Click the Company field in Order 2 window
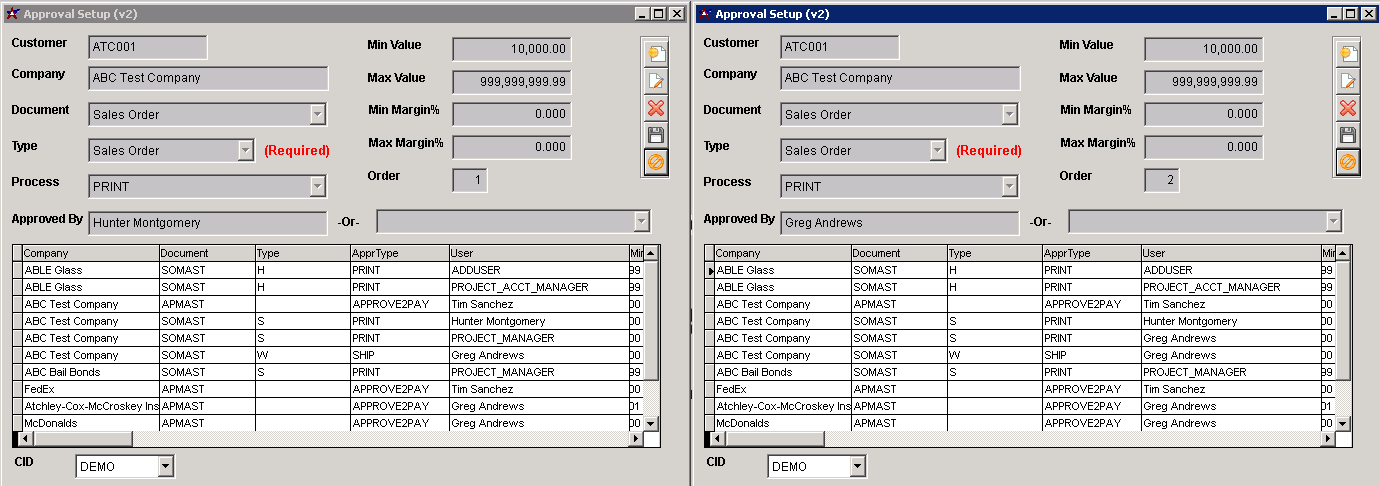Image resolution: width=1380 pixels, height=486 pixels. pos(900,78)
